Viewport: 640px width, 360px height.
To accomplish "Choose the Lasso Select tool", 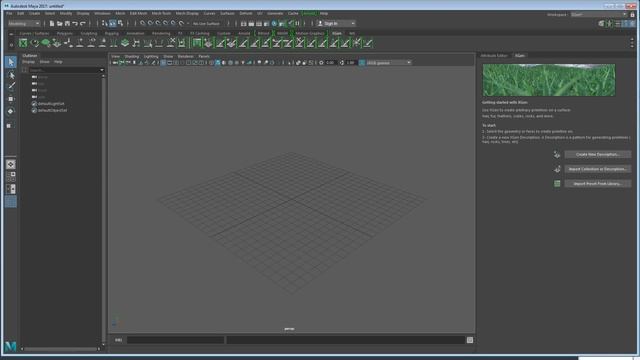I will (x=11, y=76).
